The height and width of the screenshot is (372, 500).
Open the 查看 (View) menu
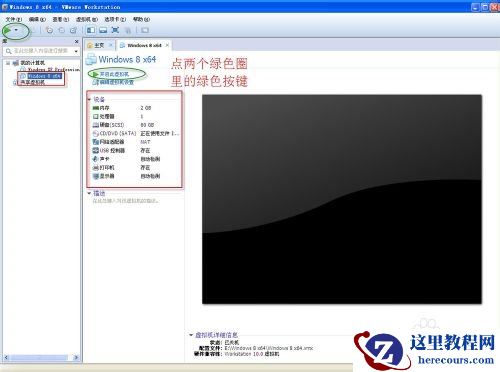click(x=61, y=19)
